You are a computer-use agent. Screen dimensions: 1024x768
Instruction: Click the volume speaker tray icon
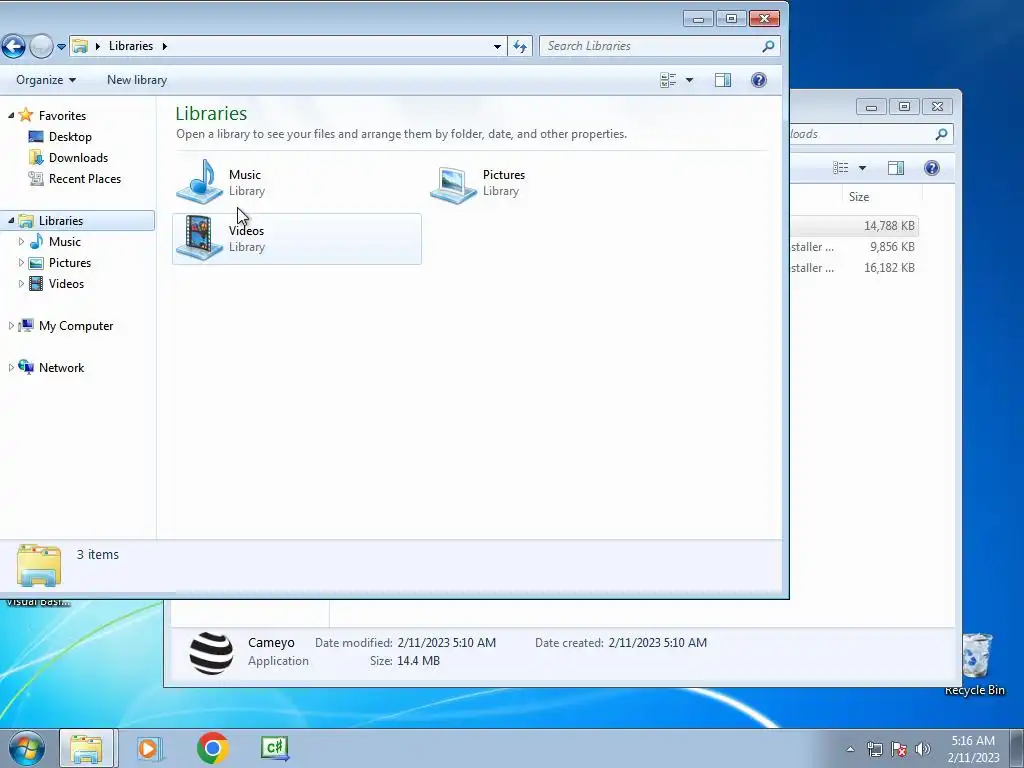922,749
